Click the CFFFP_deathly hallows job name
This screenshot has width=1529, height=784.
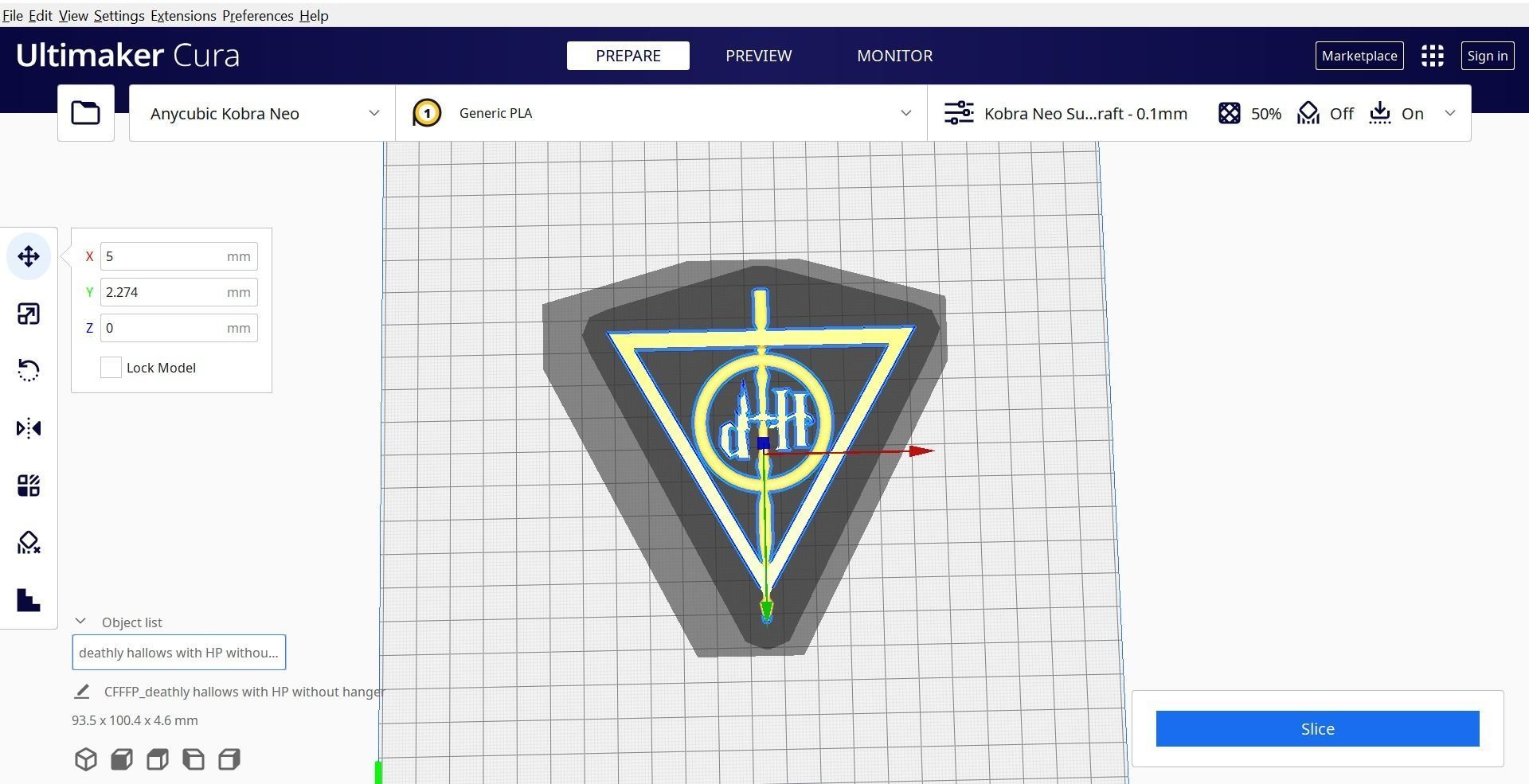pyautogui.click(x=244, y=692)
